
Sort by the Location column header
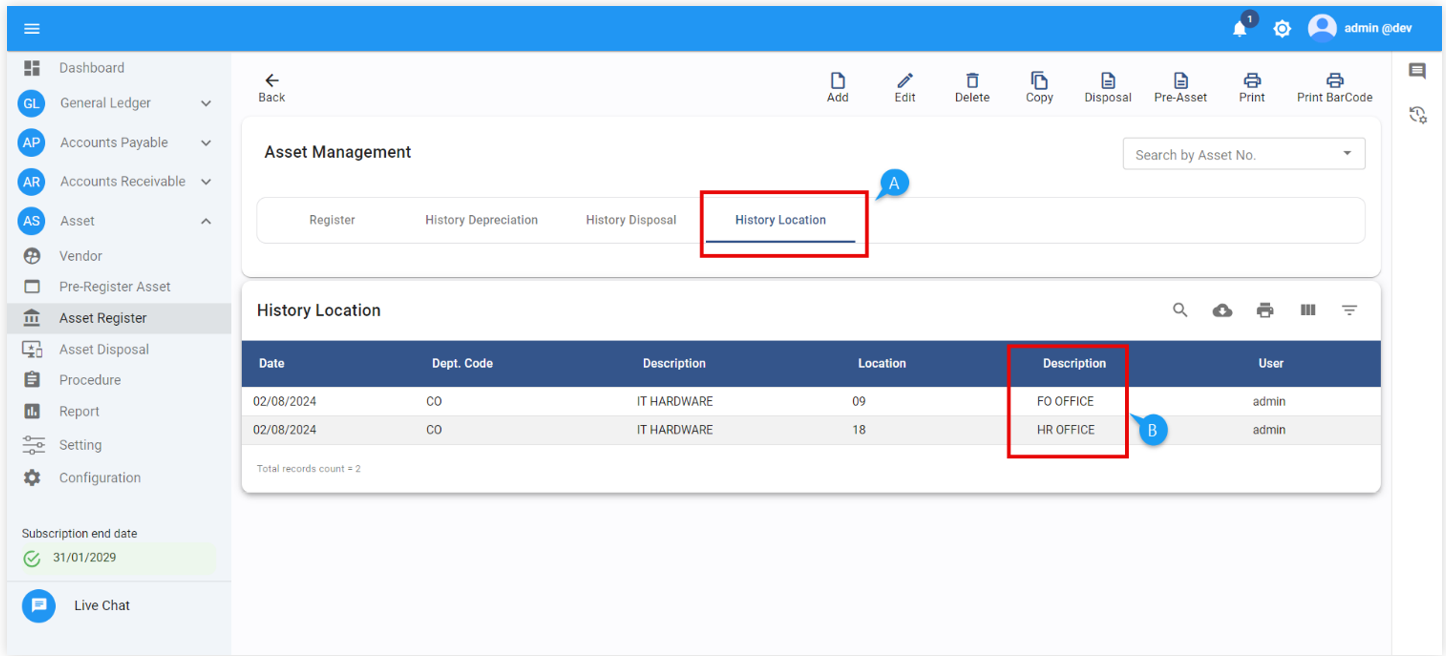point(881,364)
